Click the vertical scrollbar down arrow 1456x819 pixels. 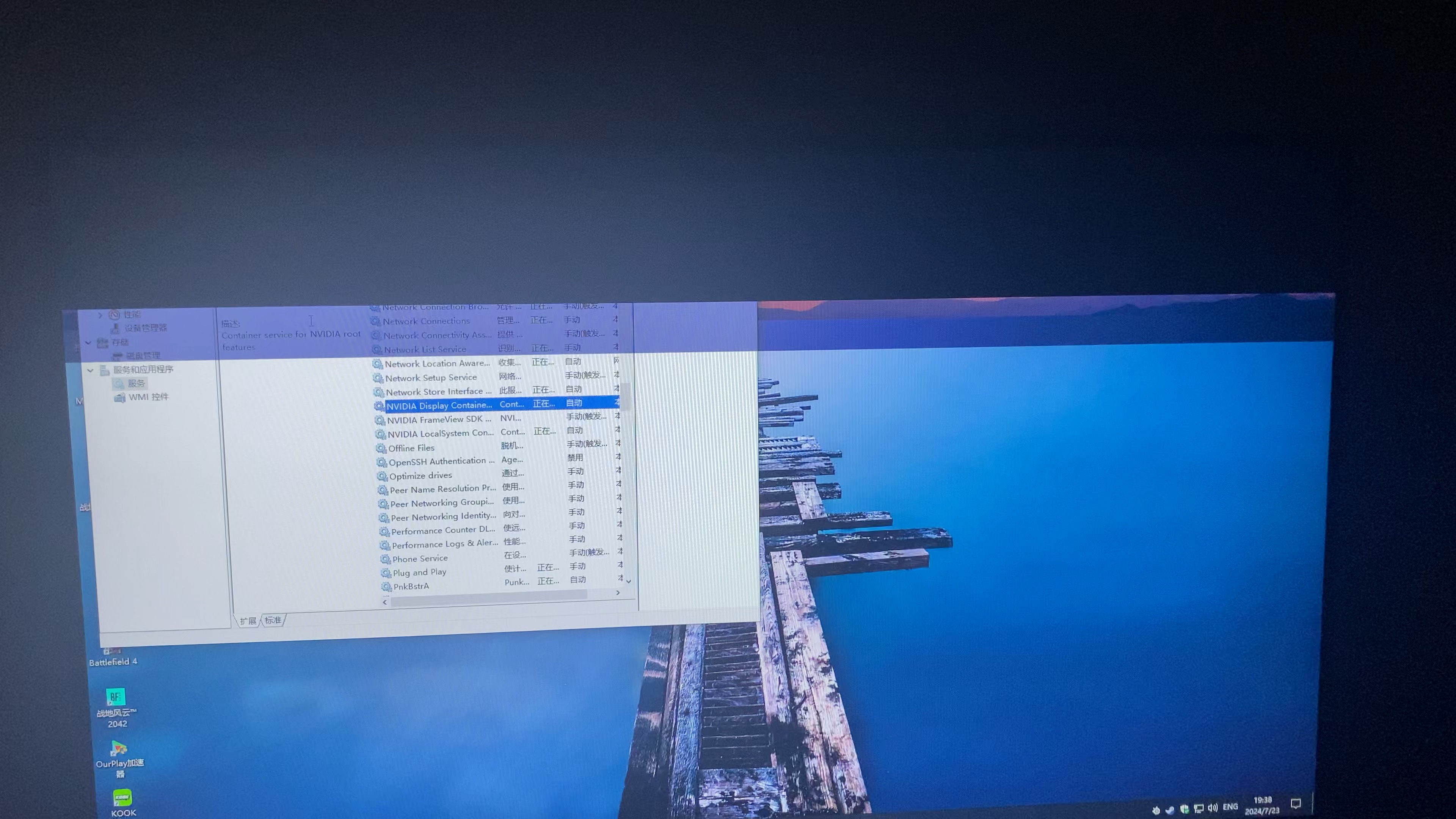[x=629, y=581]
